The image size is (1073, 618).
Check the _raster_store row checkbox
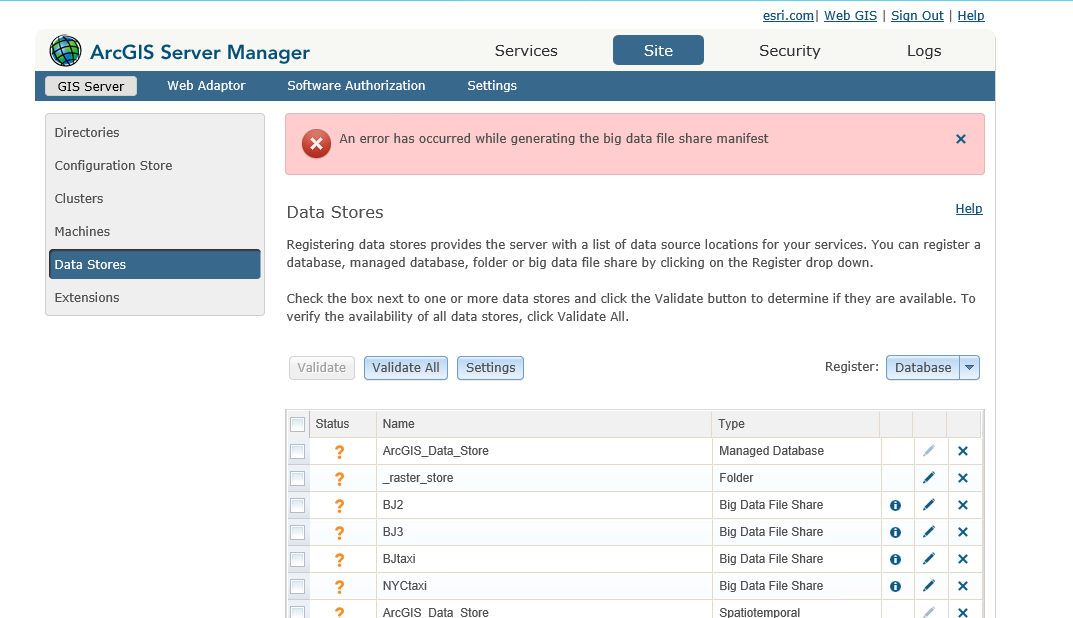298,478
